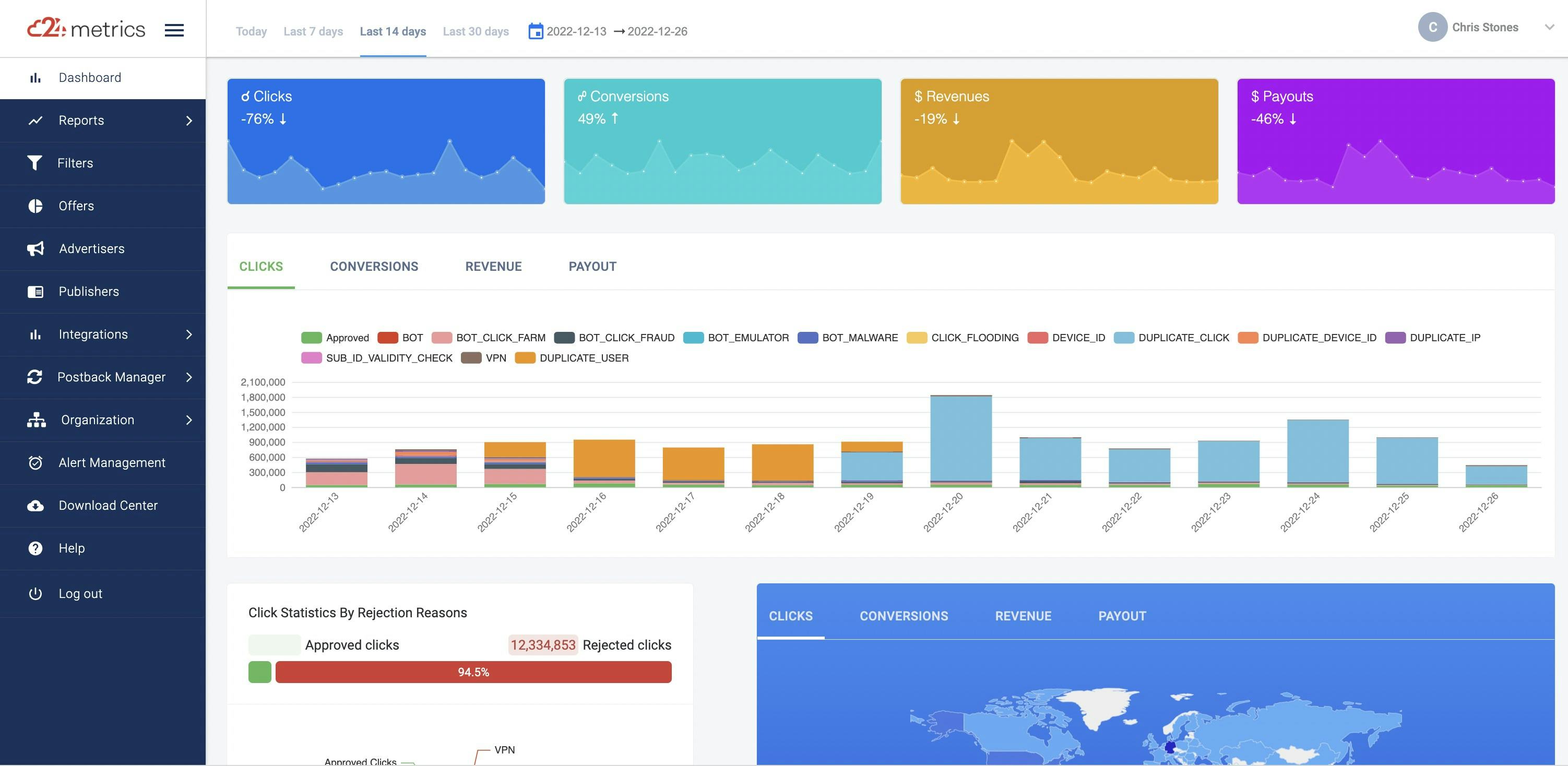Click the Advertisers megaphone icon
The width and height of the screenshot is (1568, 766).
click(35, 248)
